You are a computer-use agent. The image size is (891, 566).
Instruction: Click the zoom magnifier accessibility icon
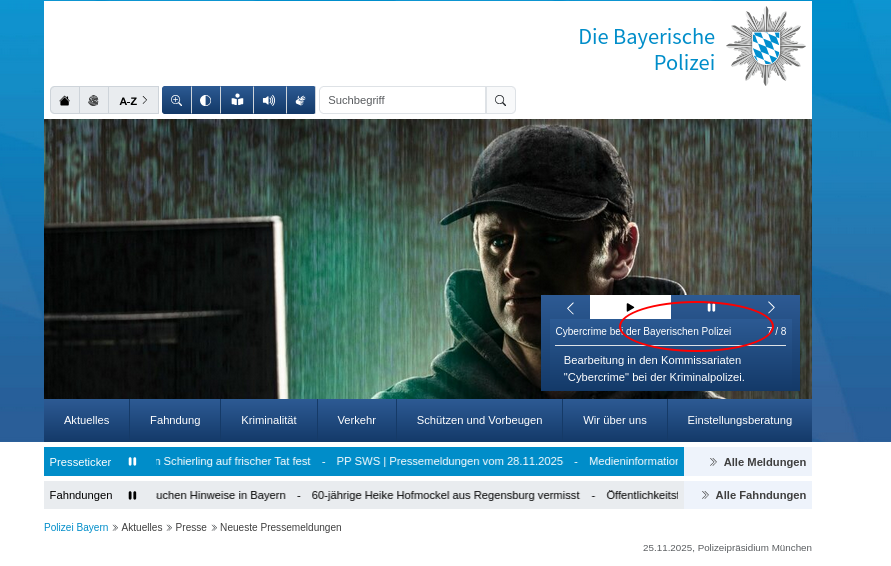tap(177, 100)
